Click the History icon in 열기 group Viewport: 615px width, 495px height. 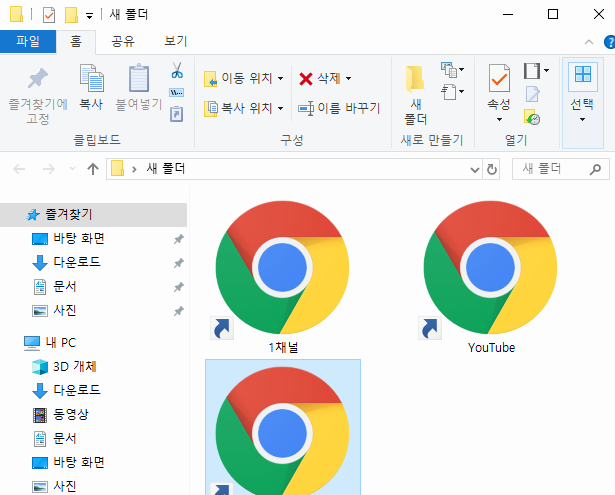(x=532, y=117)
